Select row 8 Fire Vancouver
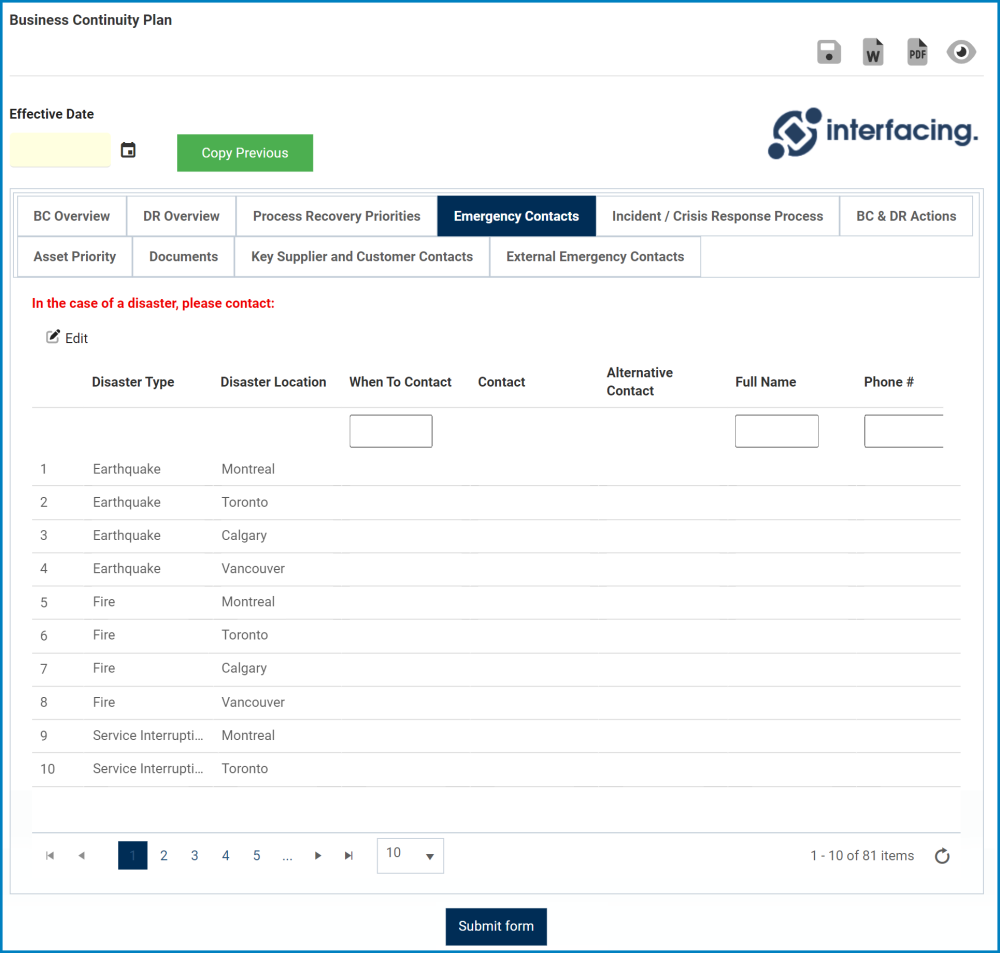This screenshot has height=953, width=1000. pyautogui.click(x=496, y=702)
